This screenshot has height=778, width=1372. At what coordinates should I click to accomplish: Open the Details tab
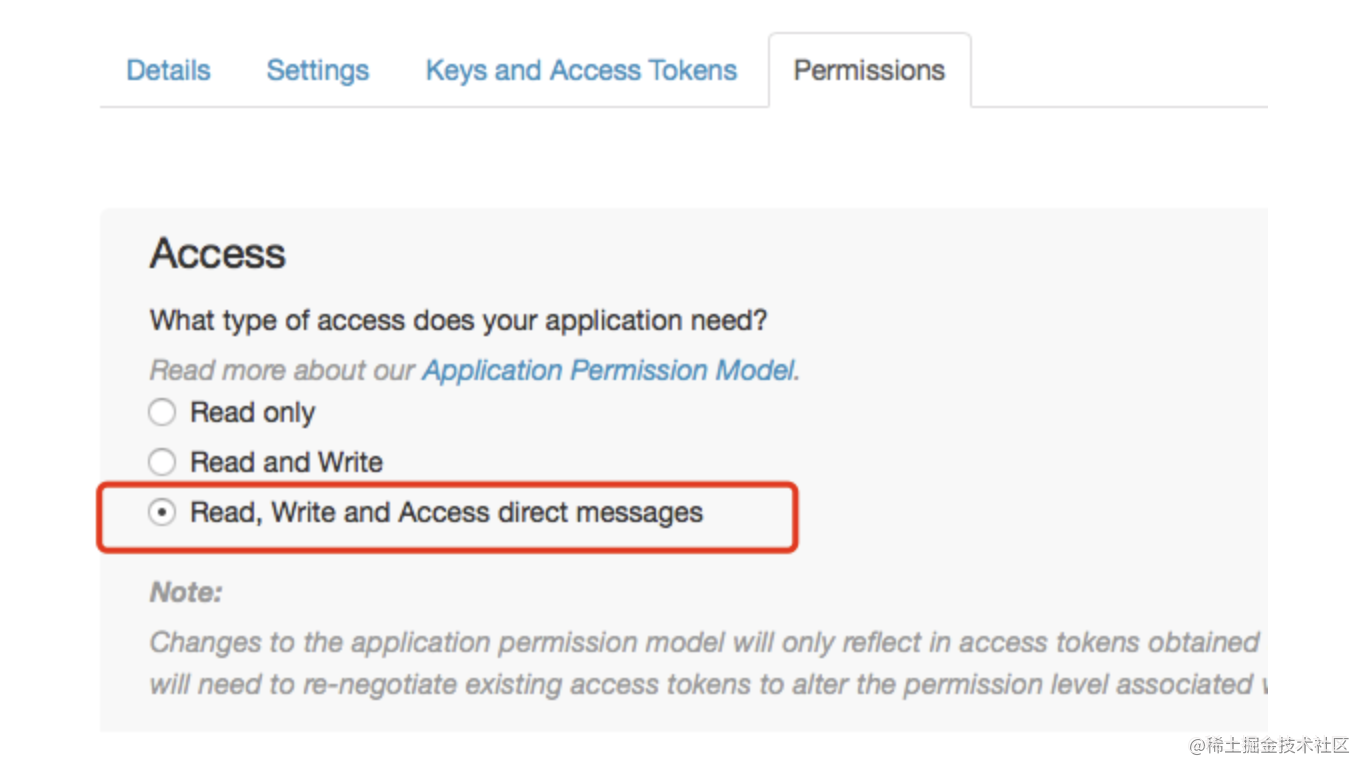click(168, 71)
